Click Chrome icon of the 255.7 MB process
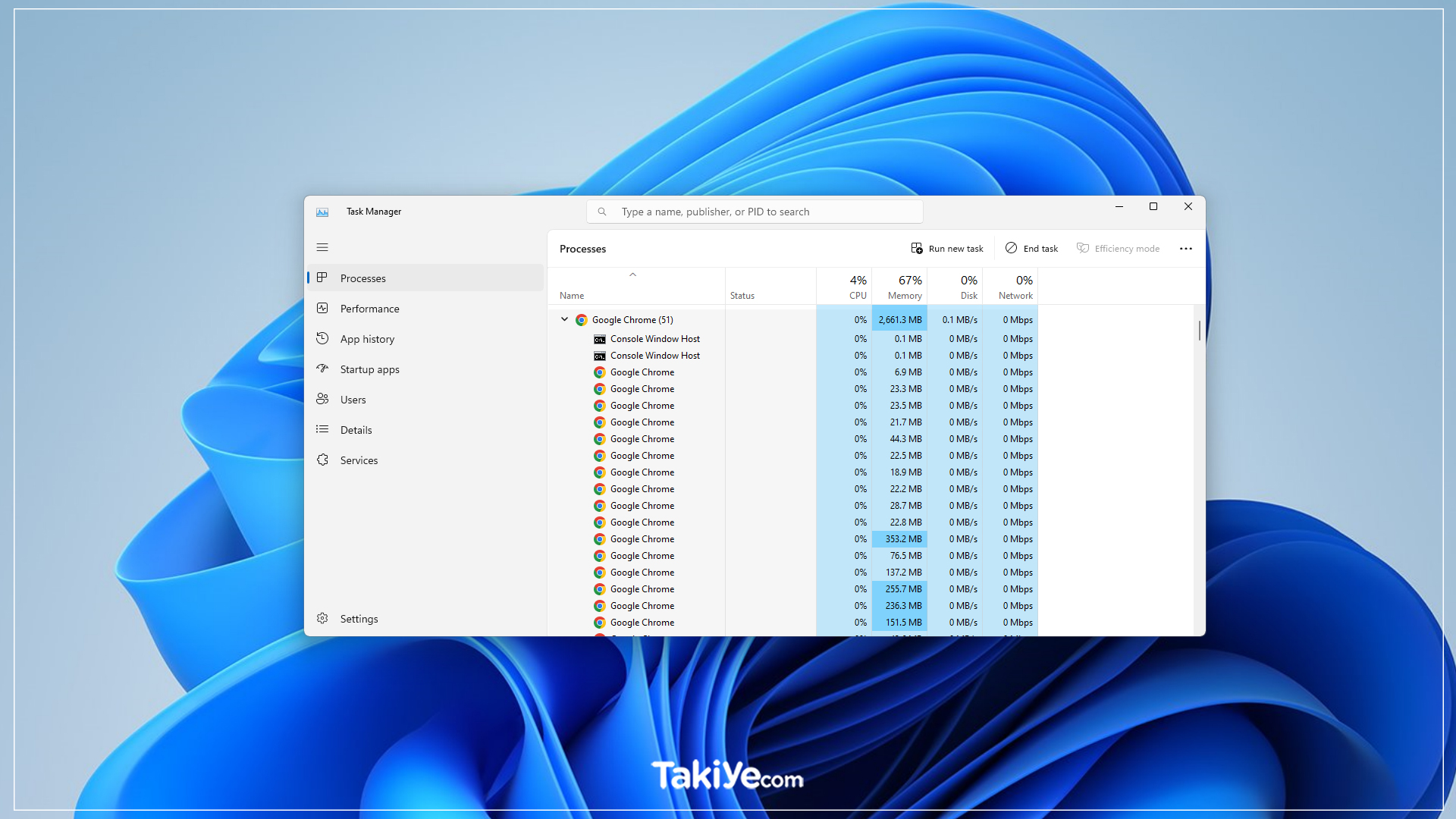Image resolution: width=1456 pixels, height=819 pixels. tap(600, 589)
